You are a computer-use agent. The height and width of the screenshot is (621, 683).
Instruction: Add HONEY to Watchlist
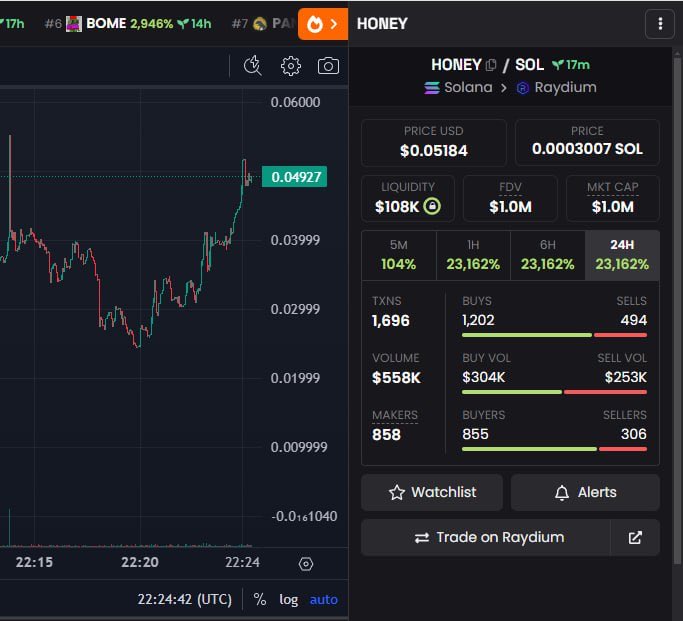(432, 493)
